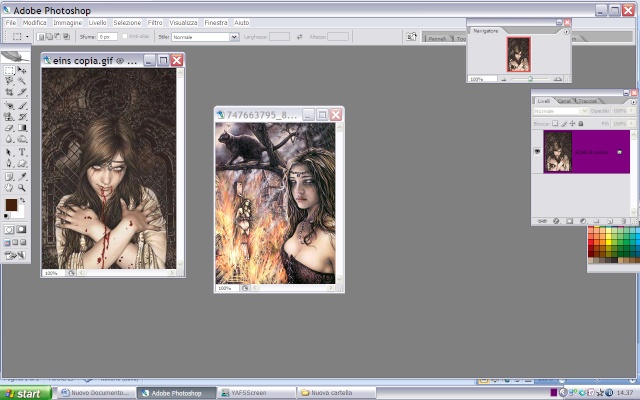Open Nuova cartella taskbar button
640x400 pixels.
(x=336, y=393)
